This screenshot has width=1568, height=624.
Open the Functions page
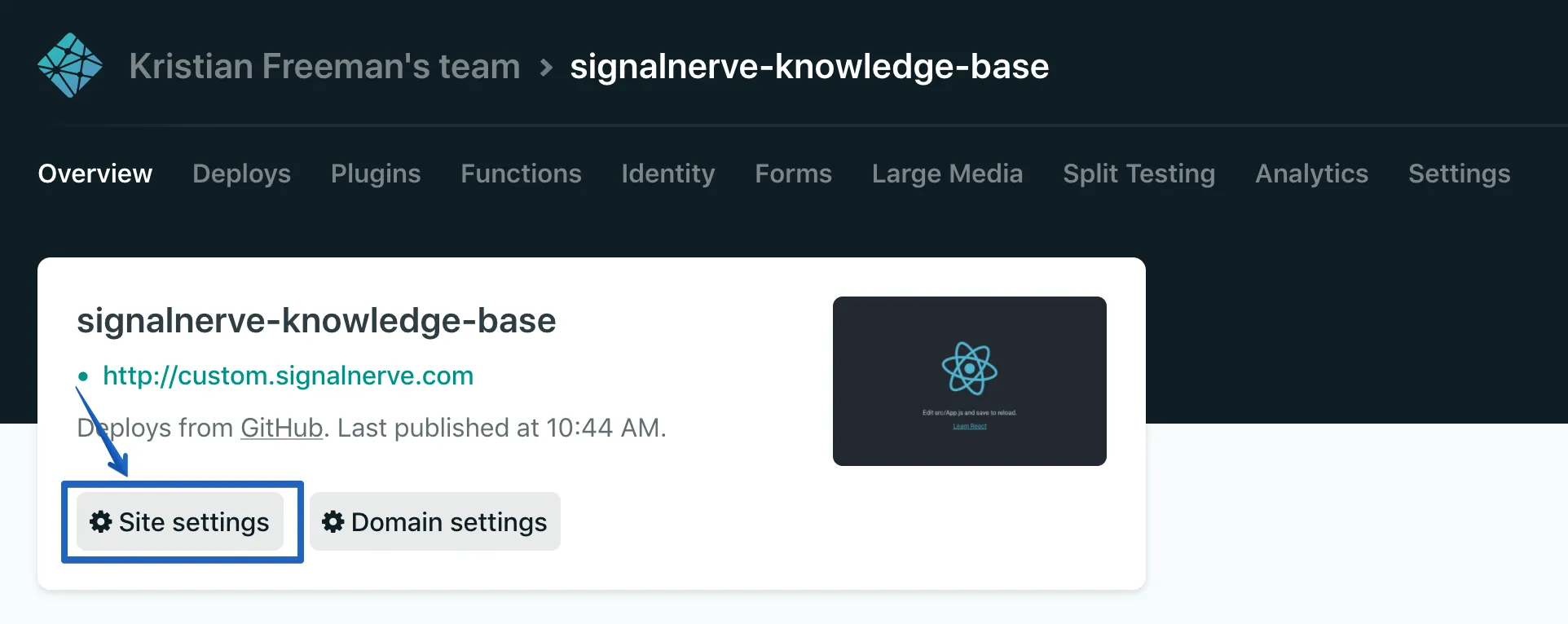click(x=521, y=174)
